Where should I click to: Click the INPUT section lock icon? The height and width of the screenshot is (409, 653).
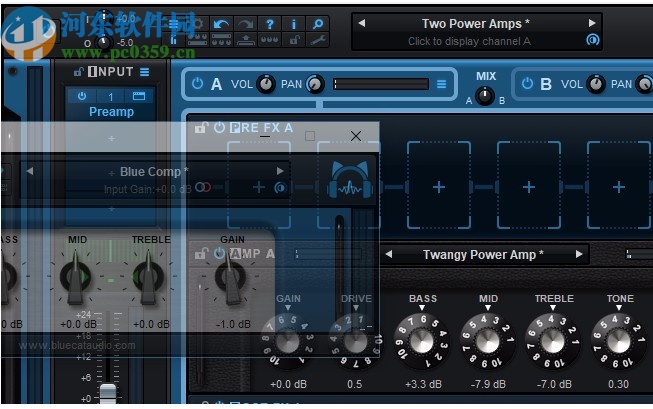[x=78, y=72]
